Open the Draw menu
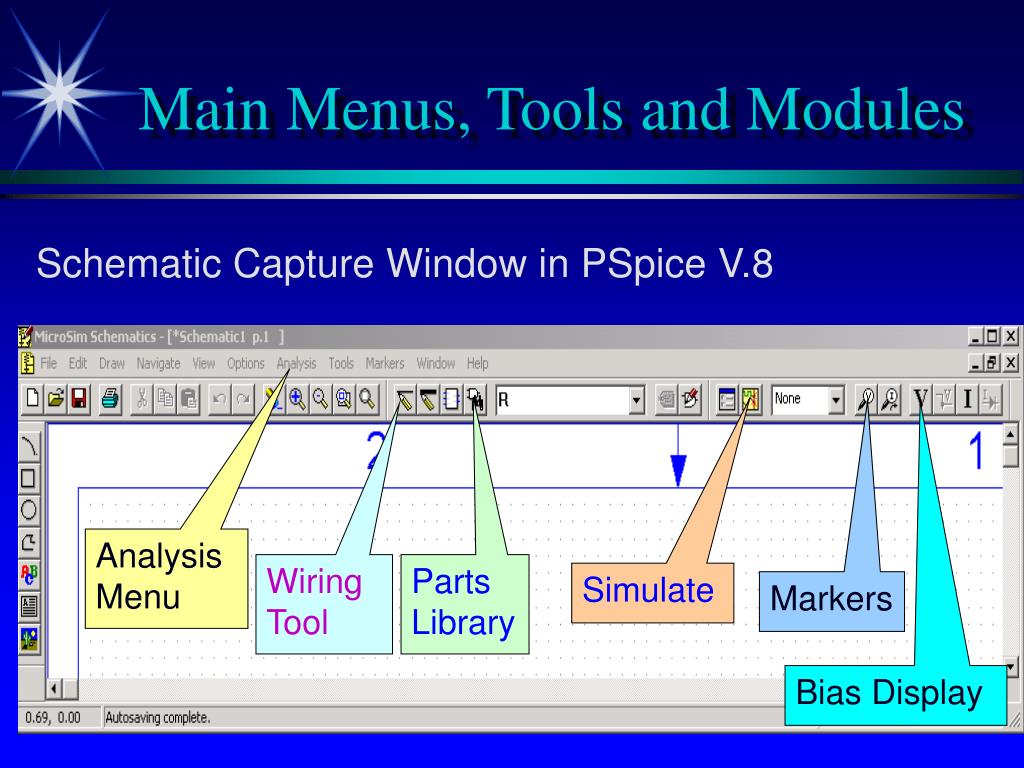 click(112, 363)
